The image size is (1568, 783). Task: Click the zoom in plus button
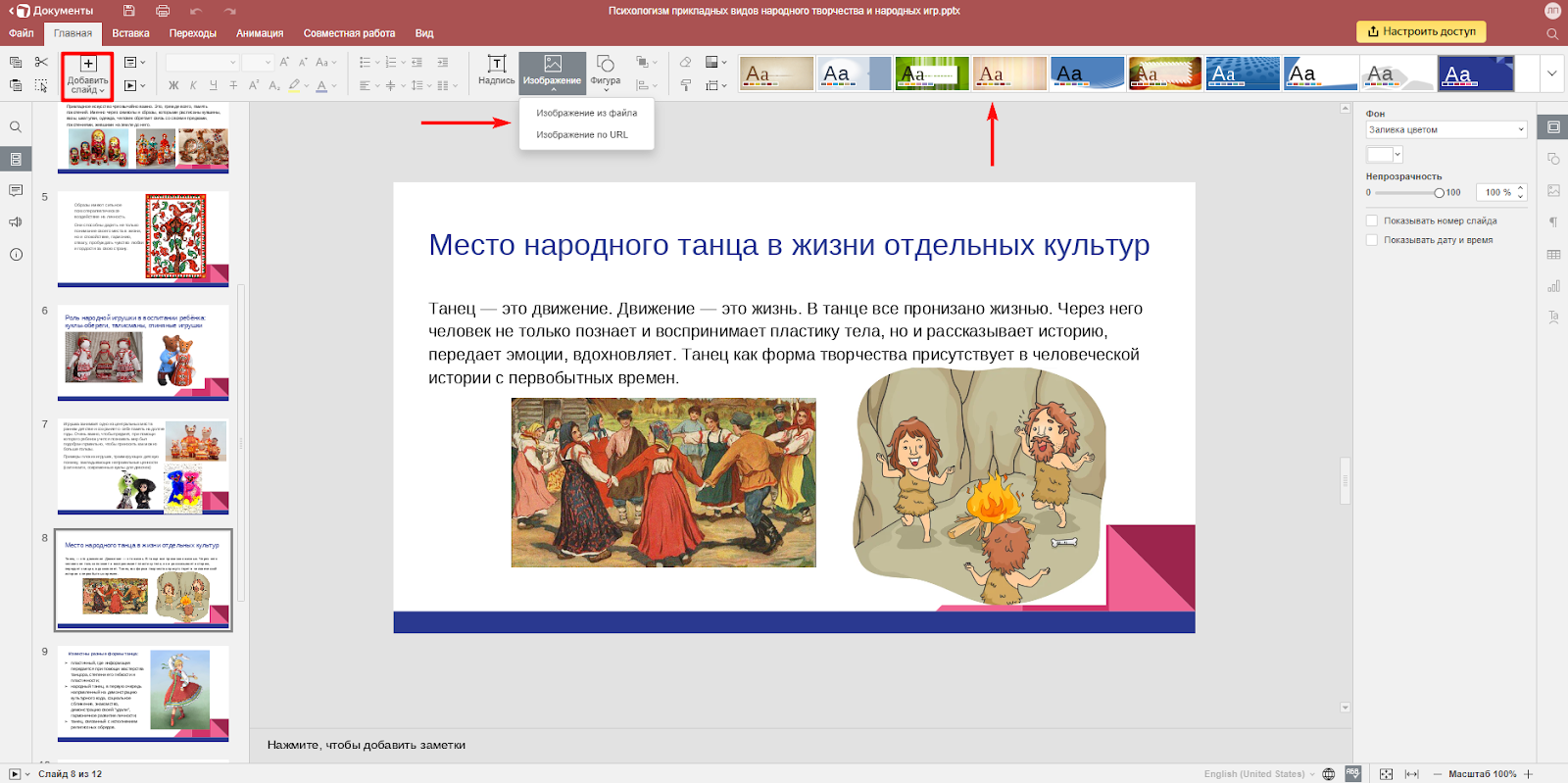tap(1528, 774)
